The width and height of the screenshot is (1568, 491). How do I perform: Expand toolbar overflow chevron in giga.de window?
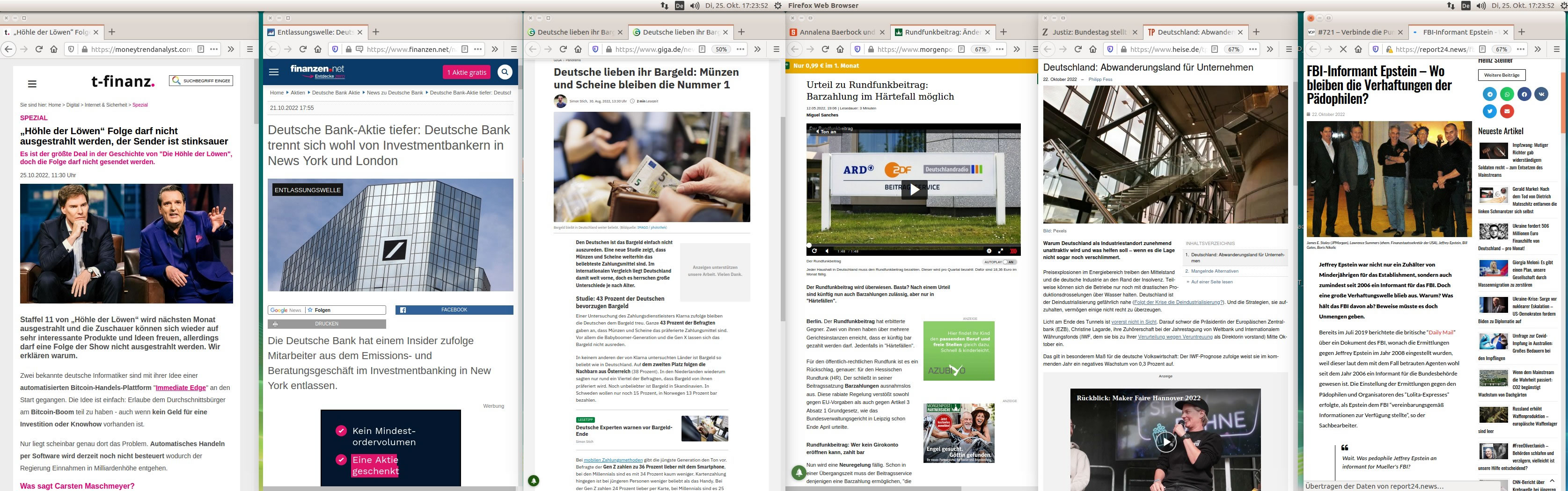click(757, 49)
